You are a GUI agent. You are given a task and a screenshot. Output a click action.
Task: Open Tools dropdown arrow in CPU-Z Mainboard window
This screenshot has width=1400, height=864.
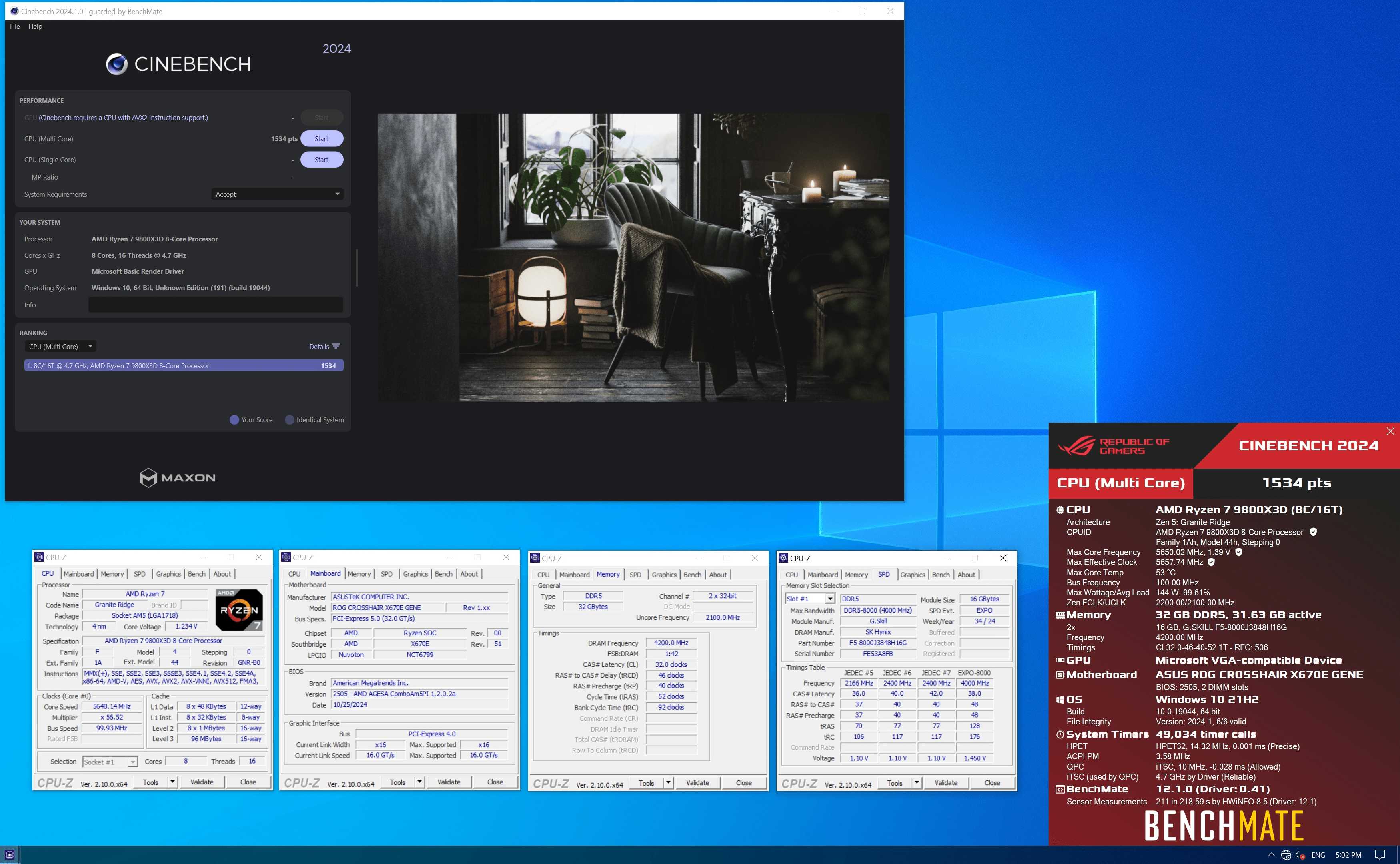coord(419,782)
